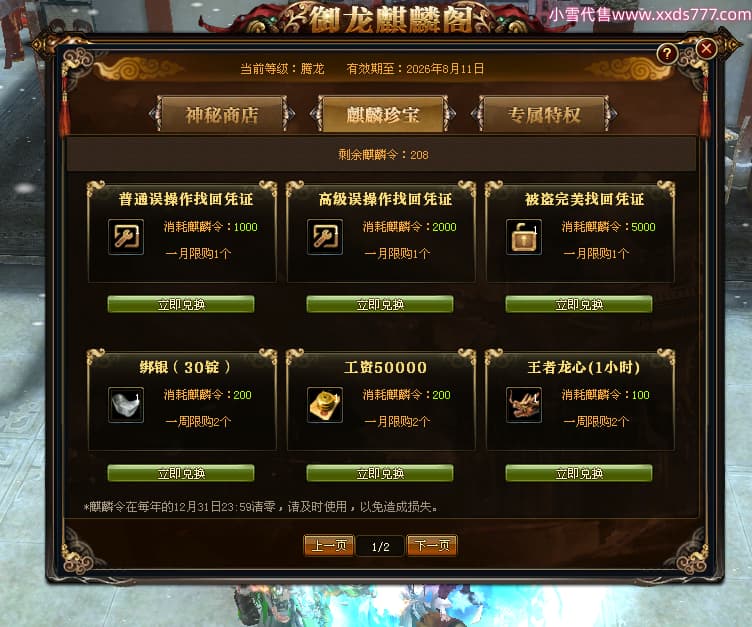Click the 1/2 page indicator field

click(380, 546)
